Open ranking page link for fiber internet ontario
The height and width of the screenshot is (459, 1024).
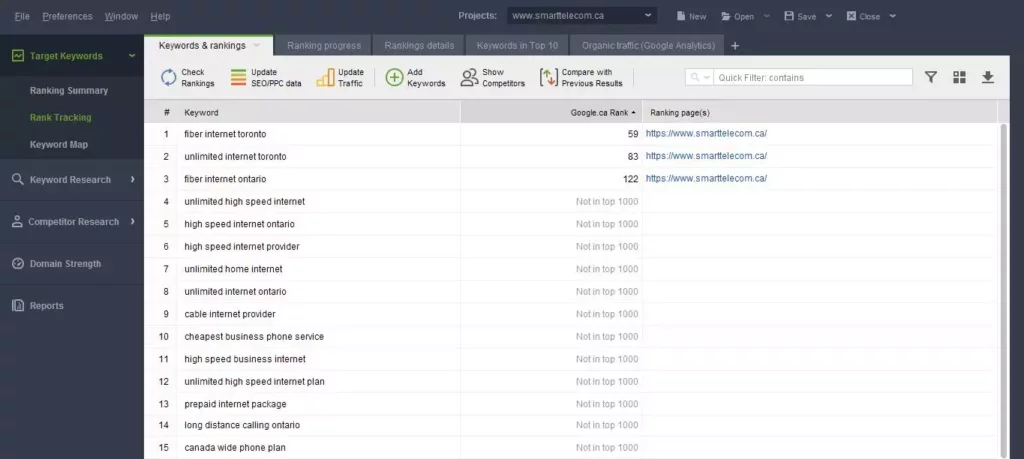706,178
